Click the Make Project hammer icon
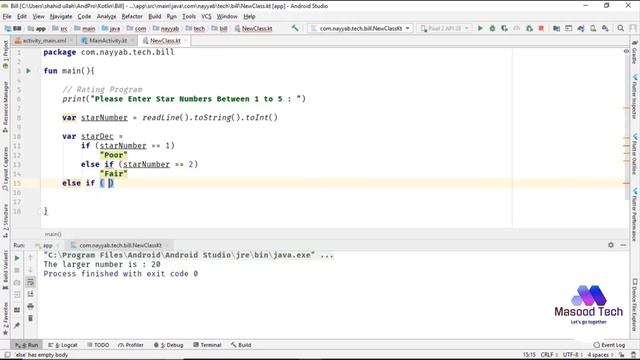The image size is (640, 360). coord(295,28)
